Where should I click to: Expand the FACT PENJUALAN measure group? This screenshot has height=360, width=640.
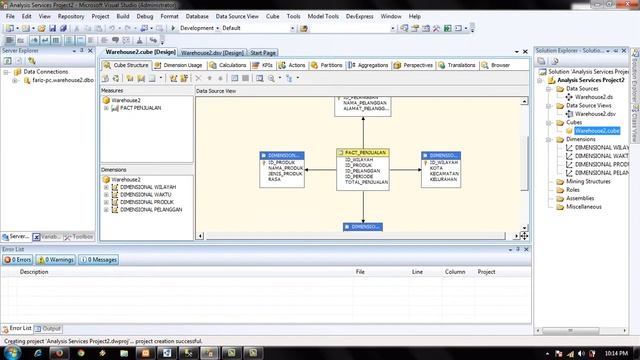point(106,108)
